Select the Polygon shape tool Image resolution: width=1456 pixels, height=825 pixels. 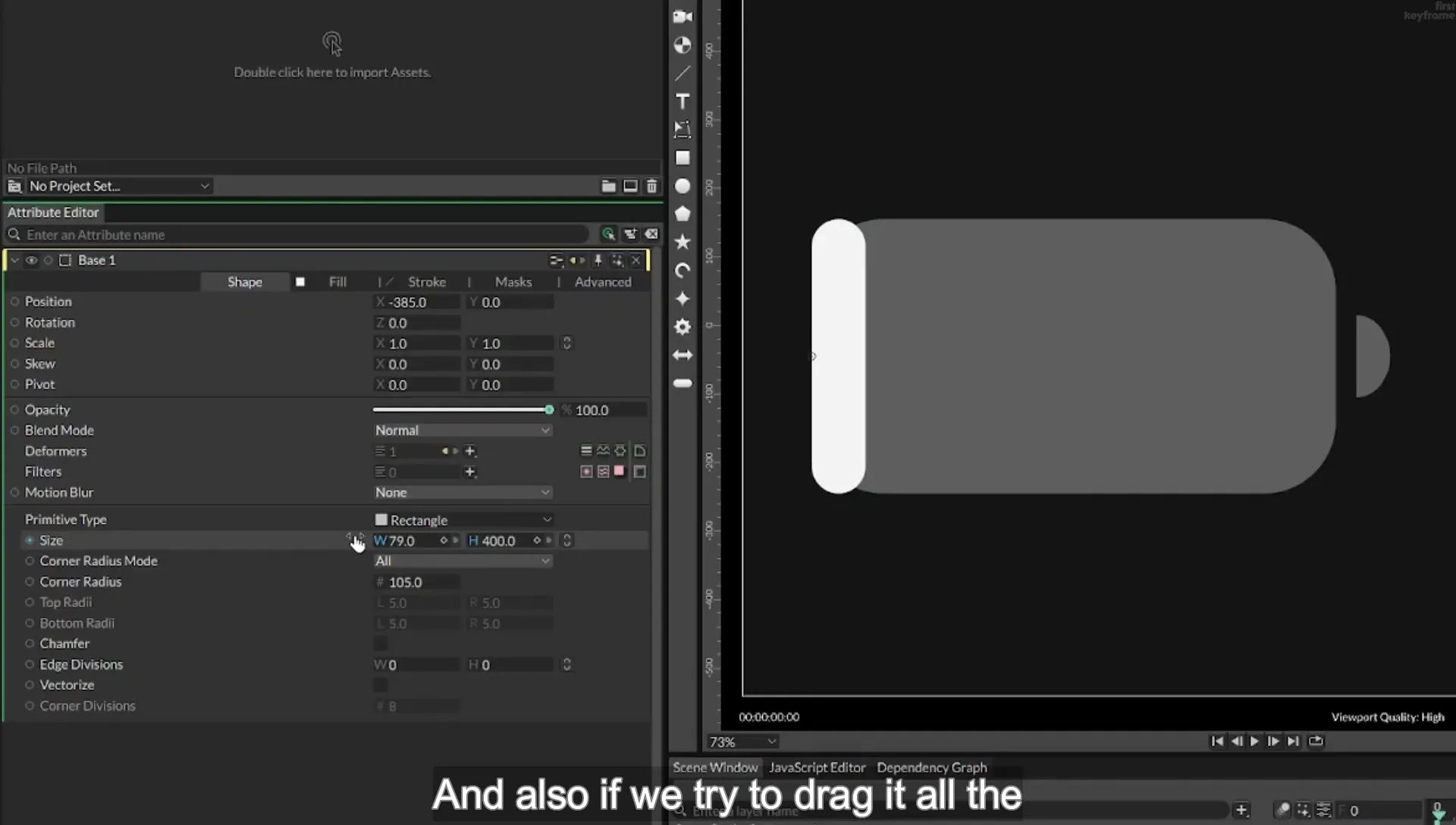[682, 214]
